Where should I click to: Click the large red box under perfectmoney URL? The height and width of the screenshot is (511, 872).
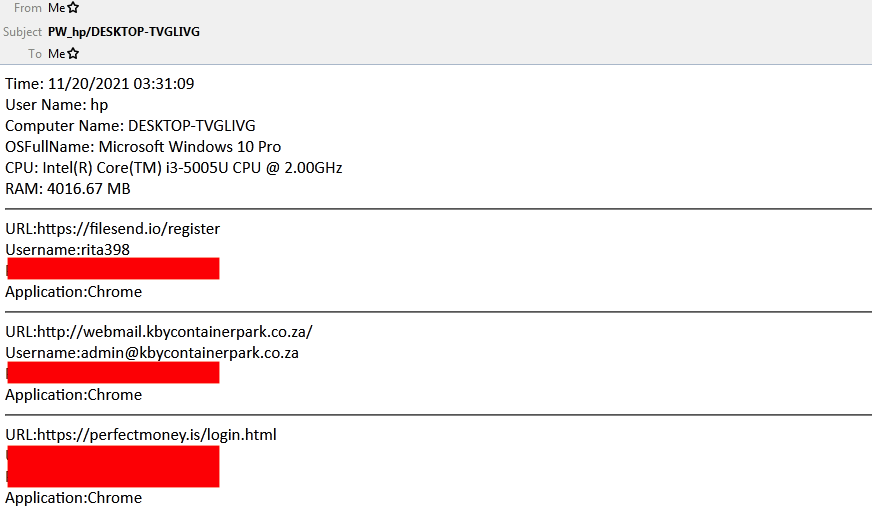(113, 466)
